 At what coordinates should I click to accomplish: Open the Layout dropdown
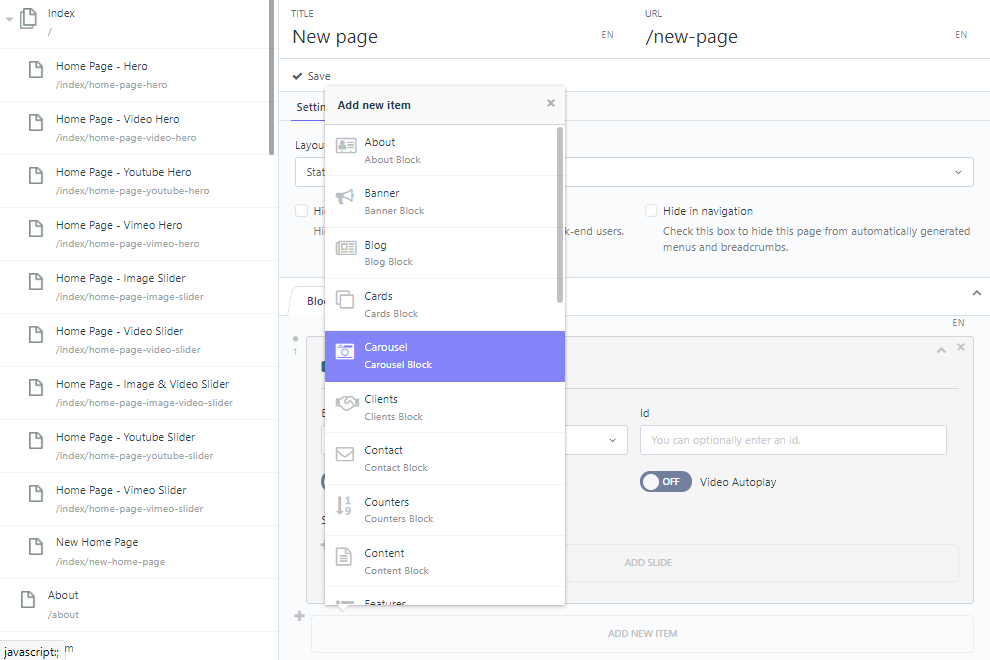click(x=634, y=172)
